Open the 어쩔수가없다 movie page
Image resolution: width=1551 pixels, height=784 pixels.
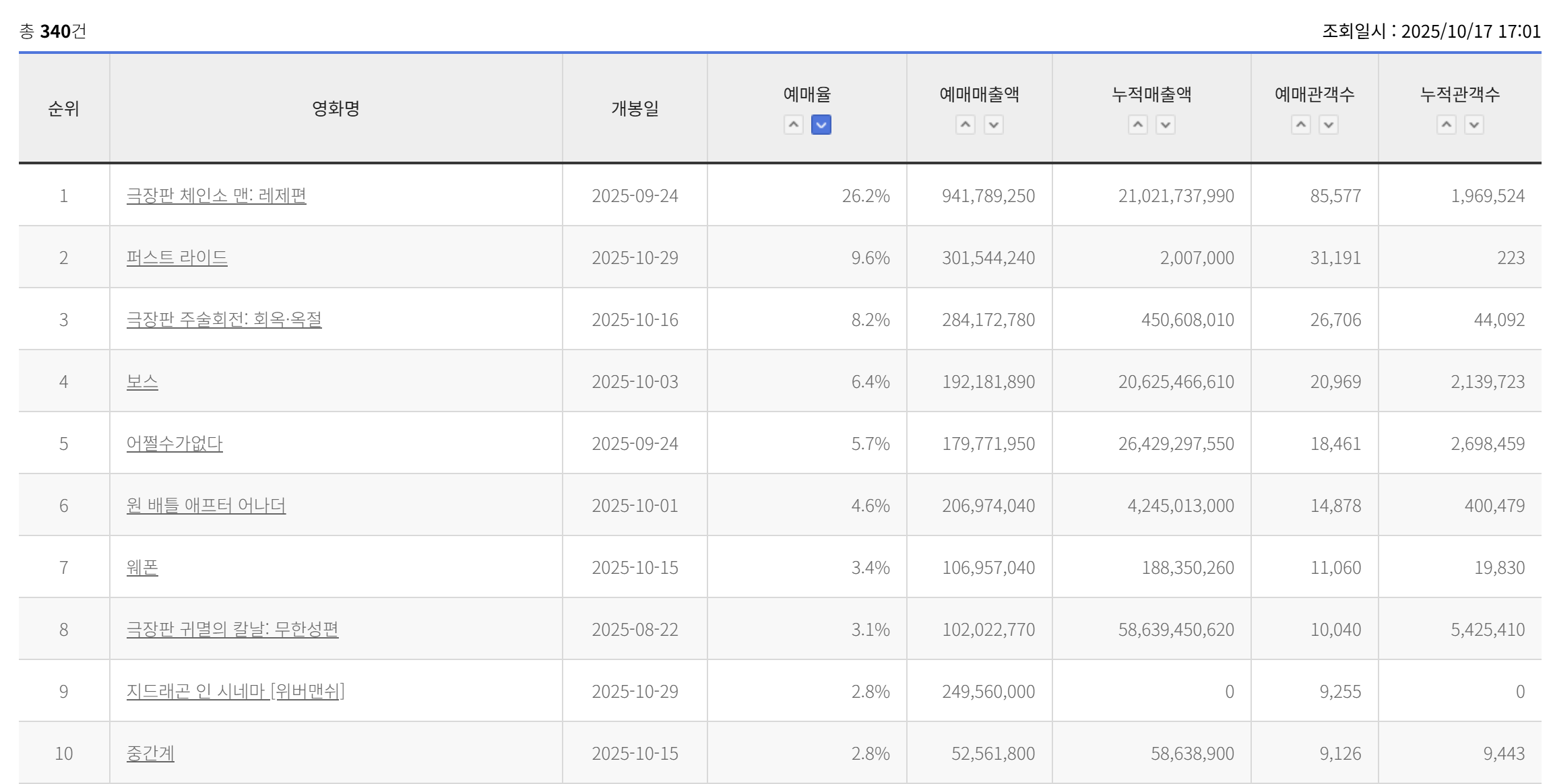pyautogui.click(x=175, y=443)
